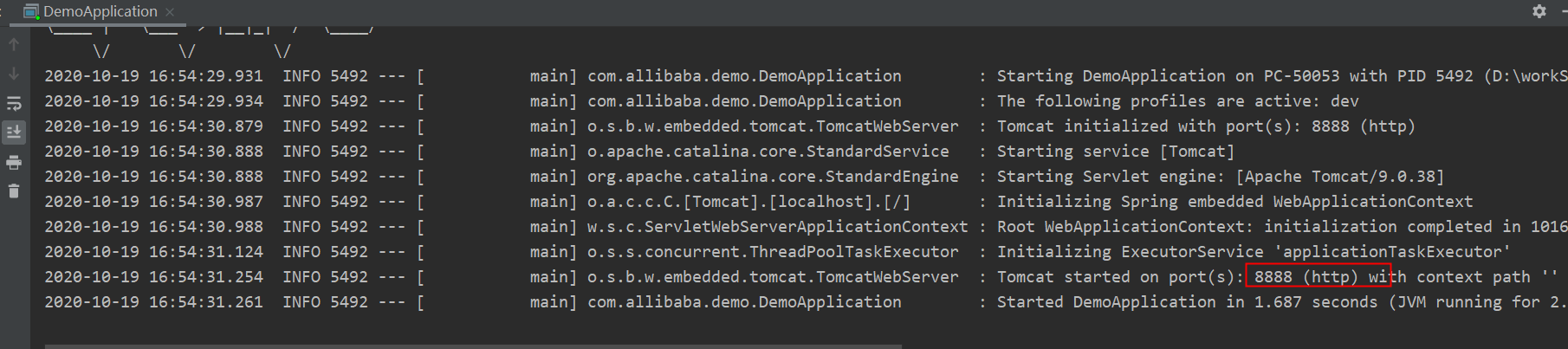Image resolution: width=1568 pixels, height=349 pixels.
Task: Click the 'Starting service [Tomcat]' log message
Action: click(1115, 152)
